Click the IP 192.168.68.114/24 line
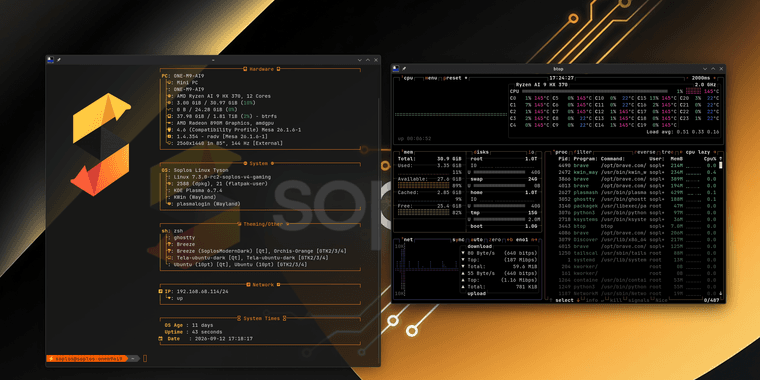The image size is (760, 380). coord(193,292)
